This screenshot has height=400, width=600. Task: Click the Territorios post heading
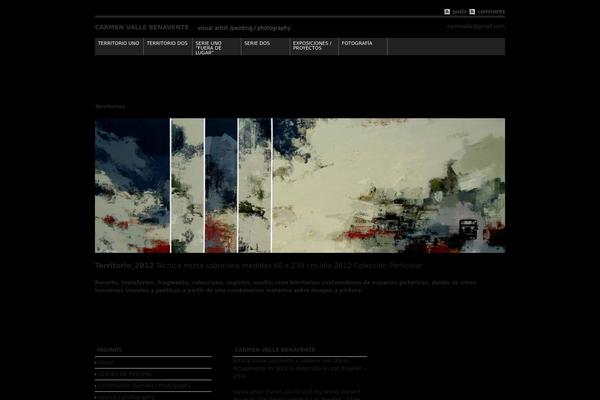click(x=110, y=106)
